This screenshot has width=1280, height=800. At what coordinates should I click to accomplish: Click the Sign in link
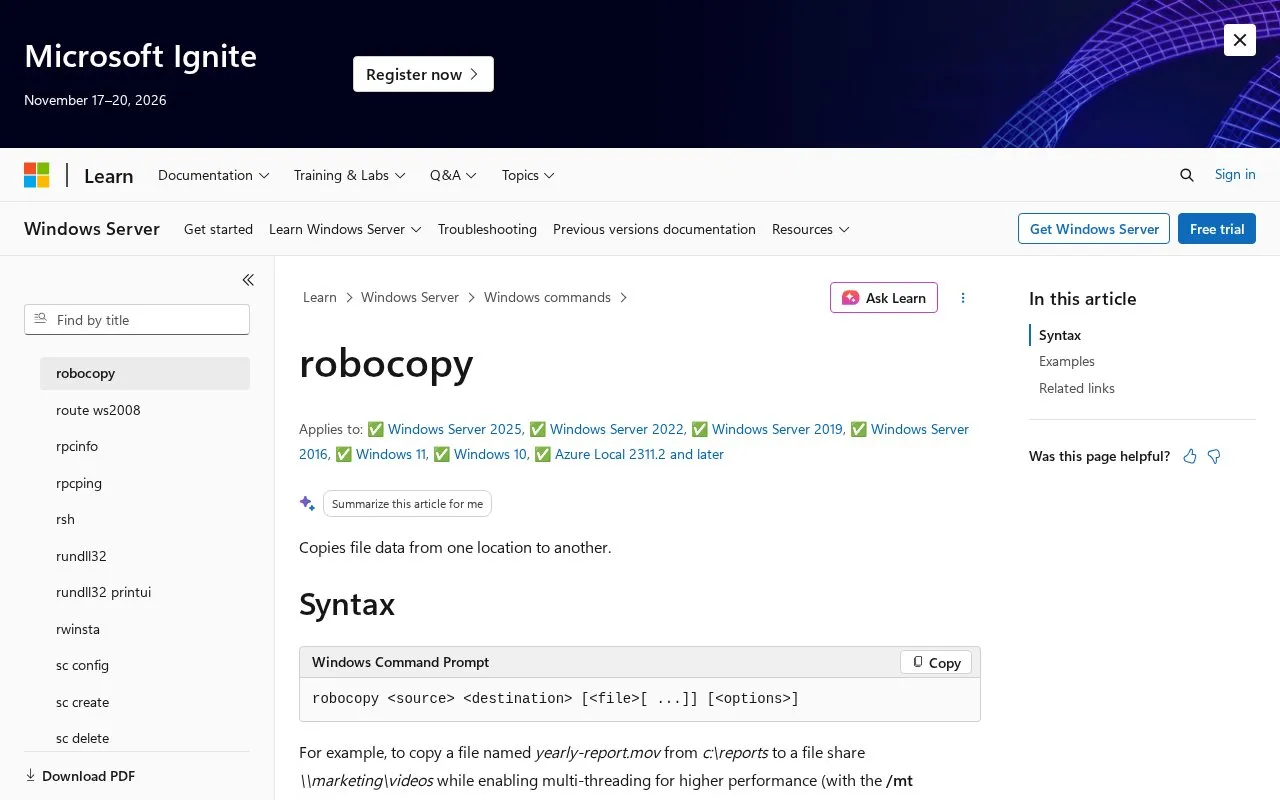[x=1235, y=174]
